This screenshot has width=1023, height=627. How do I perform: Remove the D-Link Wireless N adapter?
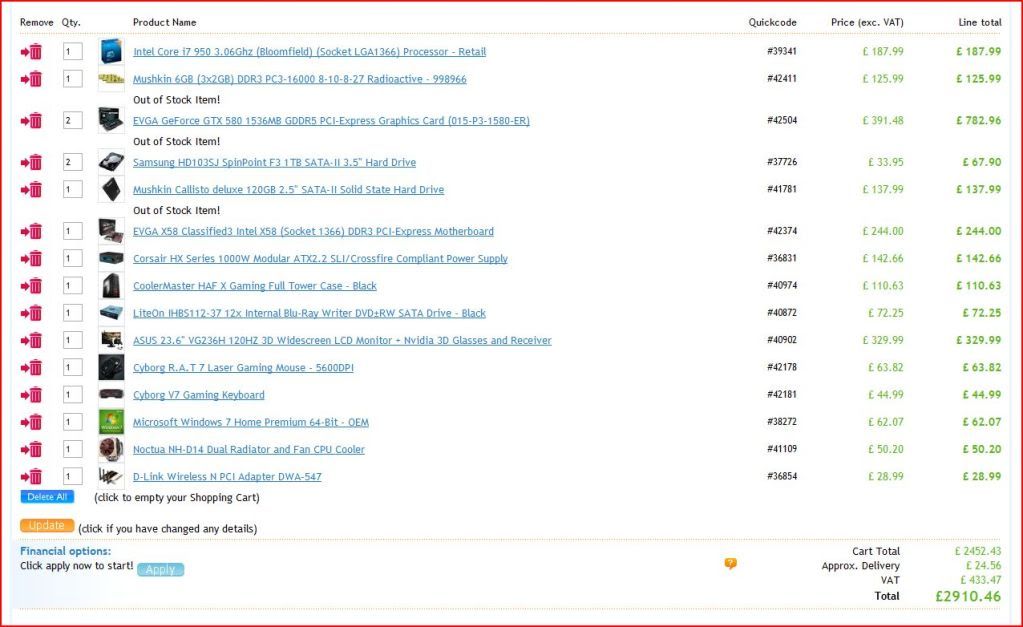(31, 477)
